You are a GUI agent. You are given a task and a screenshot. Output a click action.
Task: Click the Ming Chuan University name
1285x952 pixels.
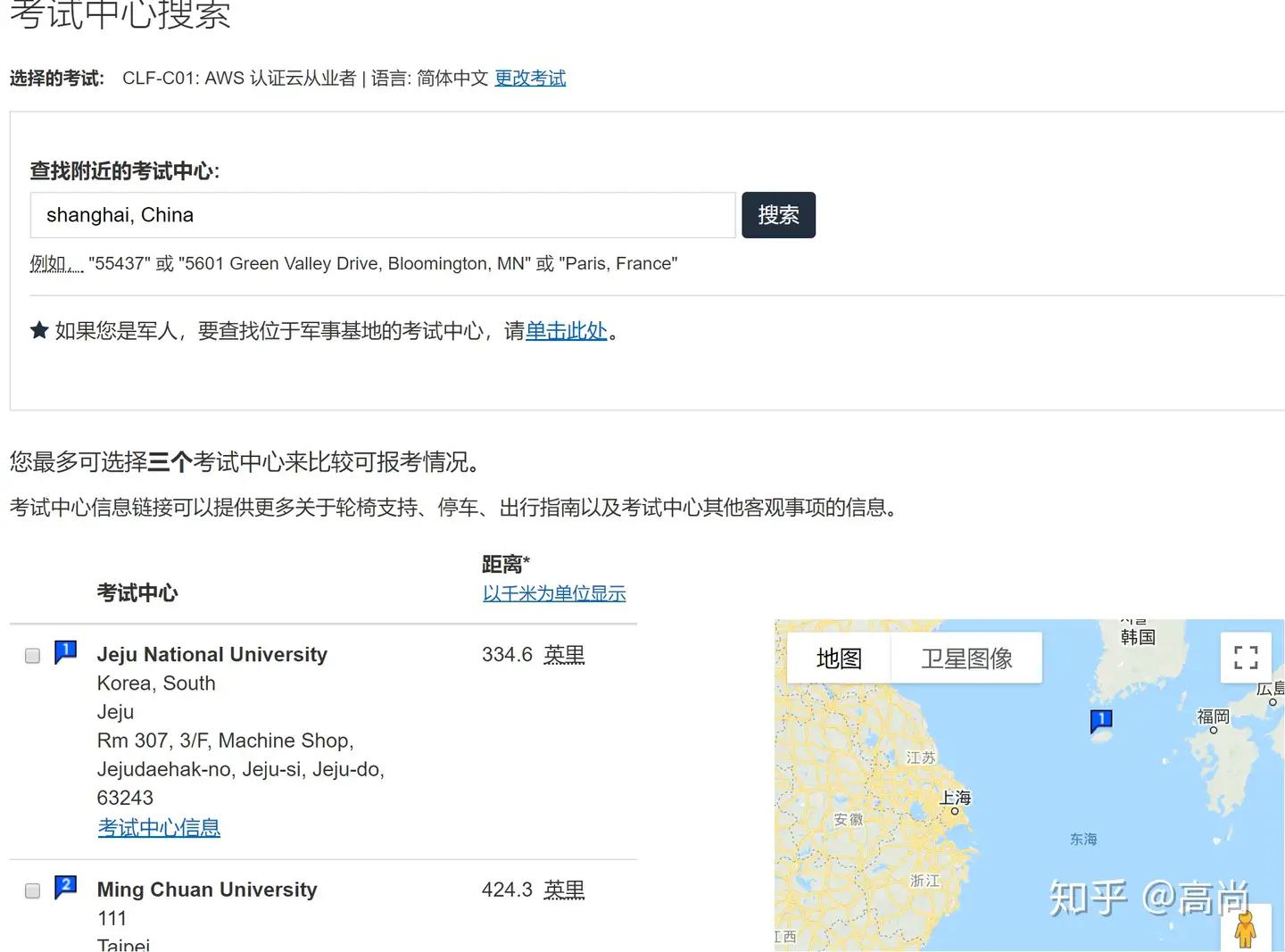pyautogui.click(x=207, y=890)
